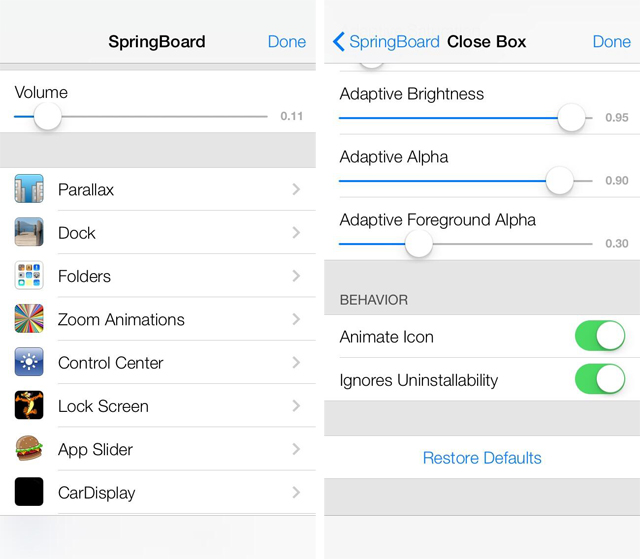The image size is (640, 559).
Task: Tap the colorful Zoom Animations icon
Action: pyautogui.click(x=29, y=319)
